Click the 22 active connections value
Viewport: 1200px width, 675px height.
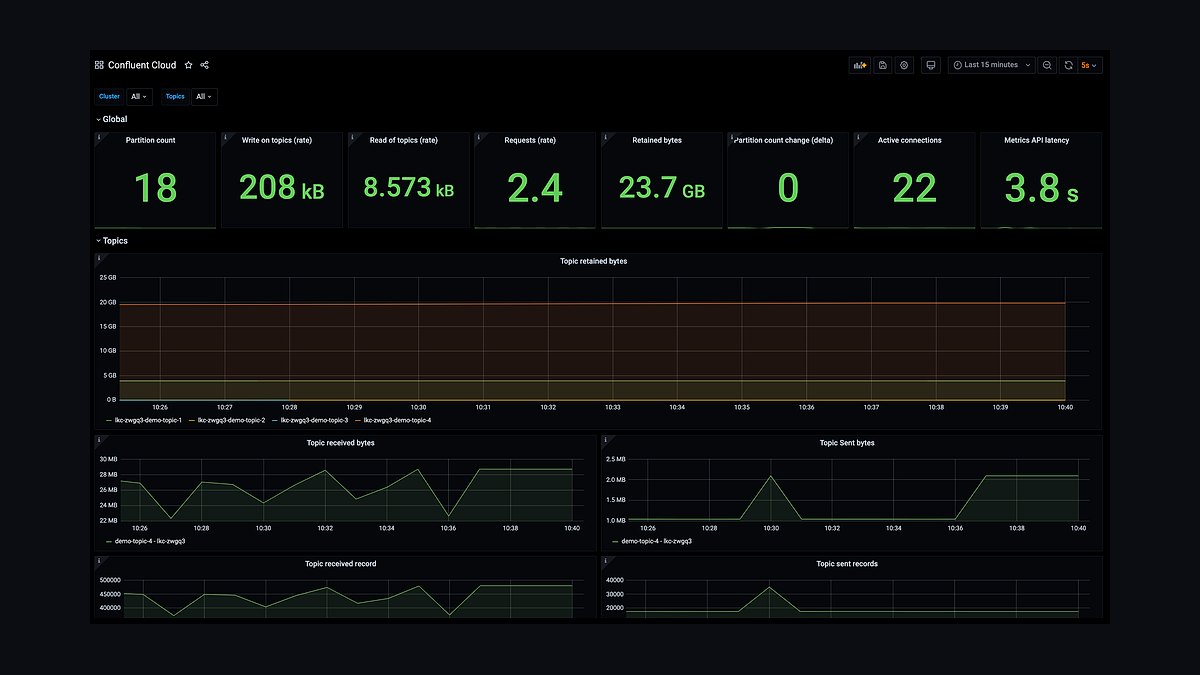tap(914, 188)
